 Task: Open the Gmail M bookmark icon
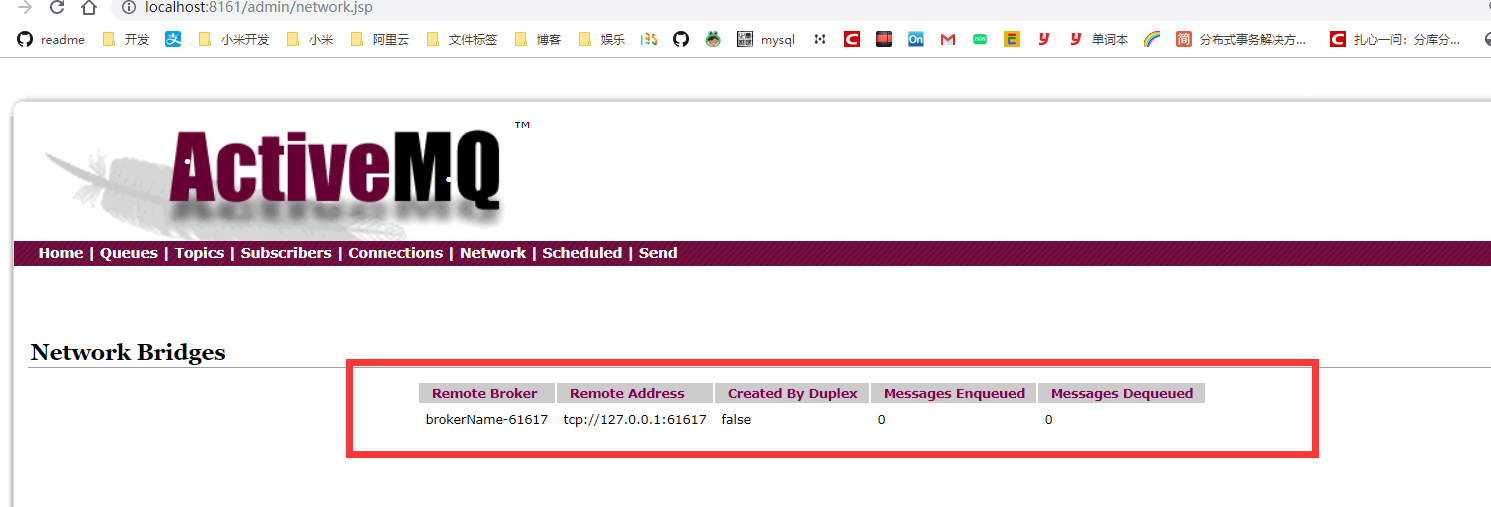(948, 40)
